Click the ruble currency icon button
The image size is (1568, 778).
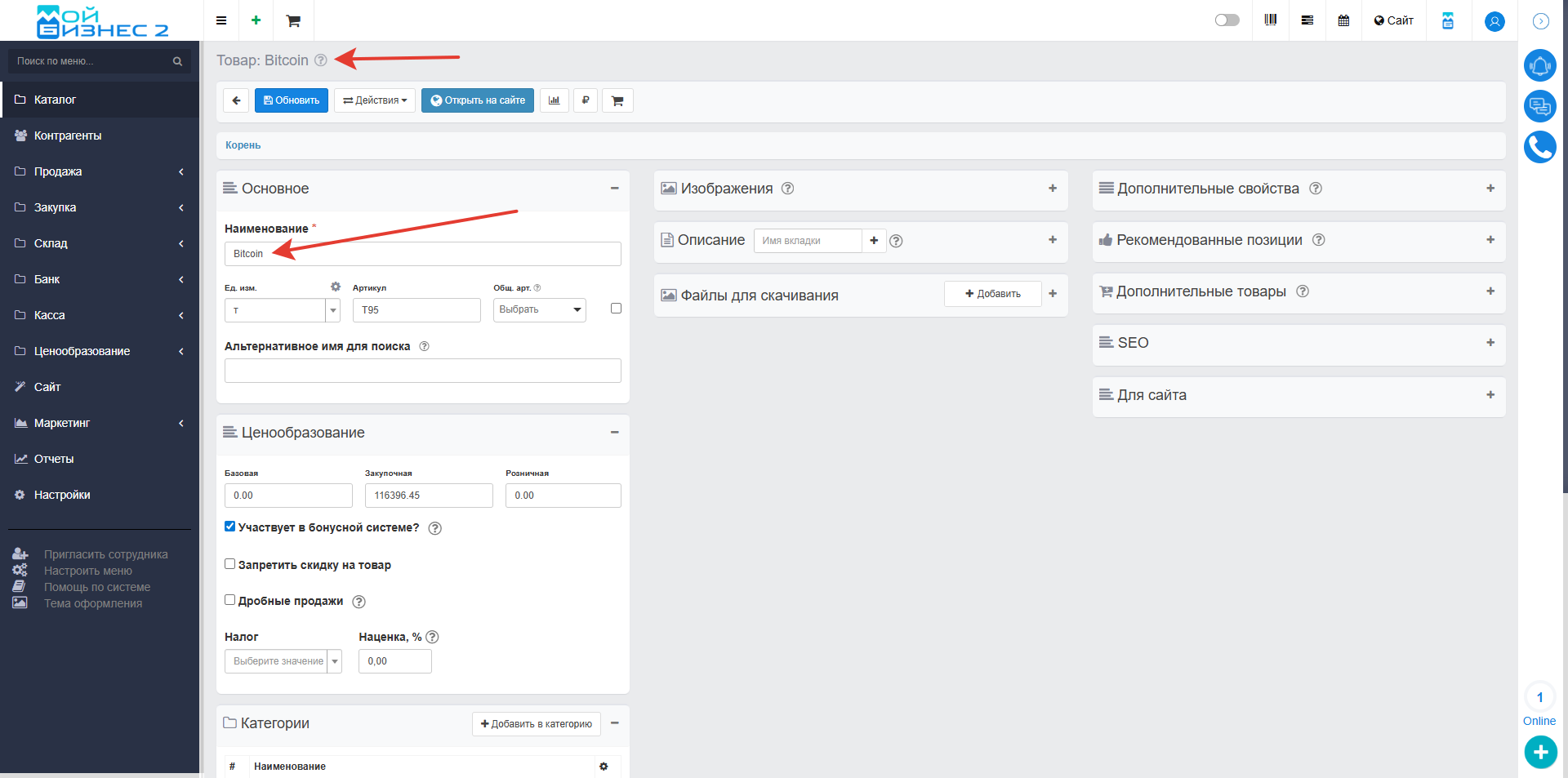click(x=586, y=100)
